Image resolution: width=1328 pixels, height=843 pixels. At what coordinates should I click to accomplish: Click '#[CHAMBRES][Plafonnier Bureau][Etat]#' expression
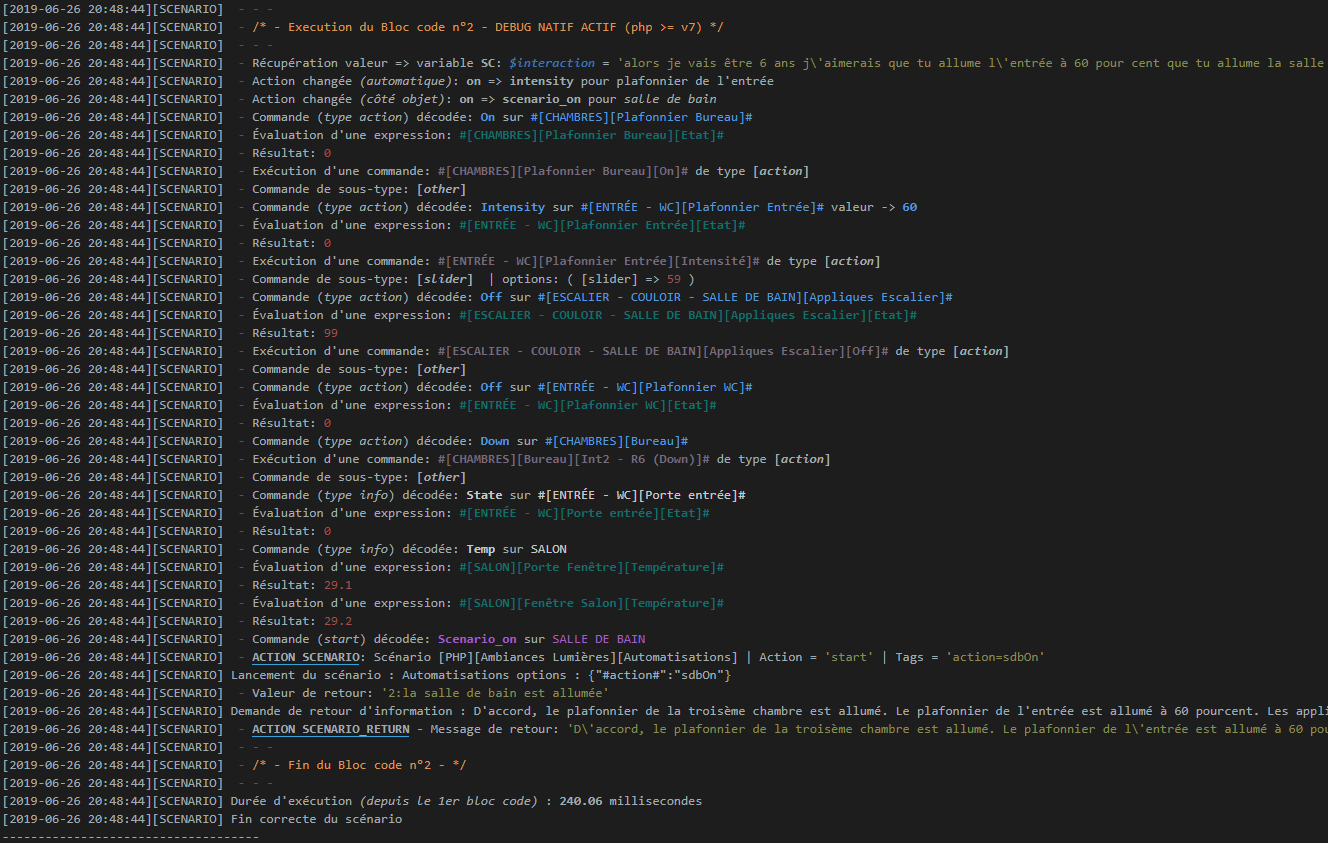pos(591,135)
